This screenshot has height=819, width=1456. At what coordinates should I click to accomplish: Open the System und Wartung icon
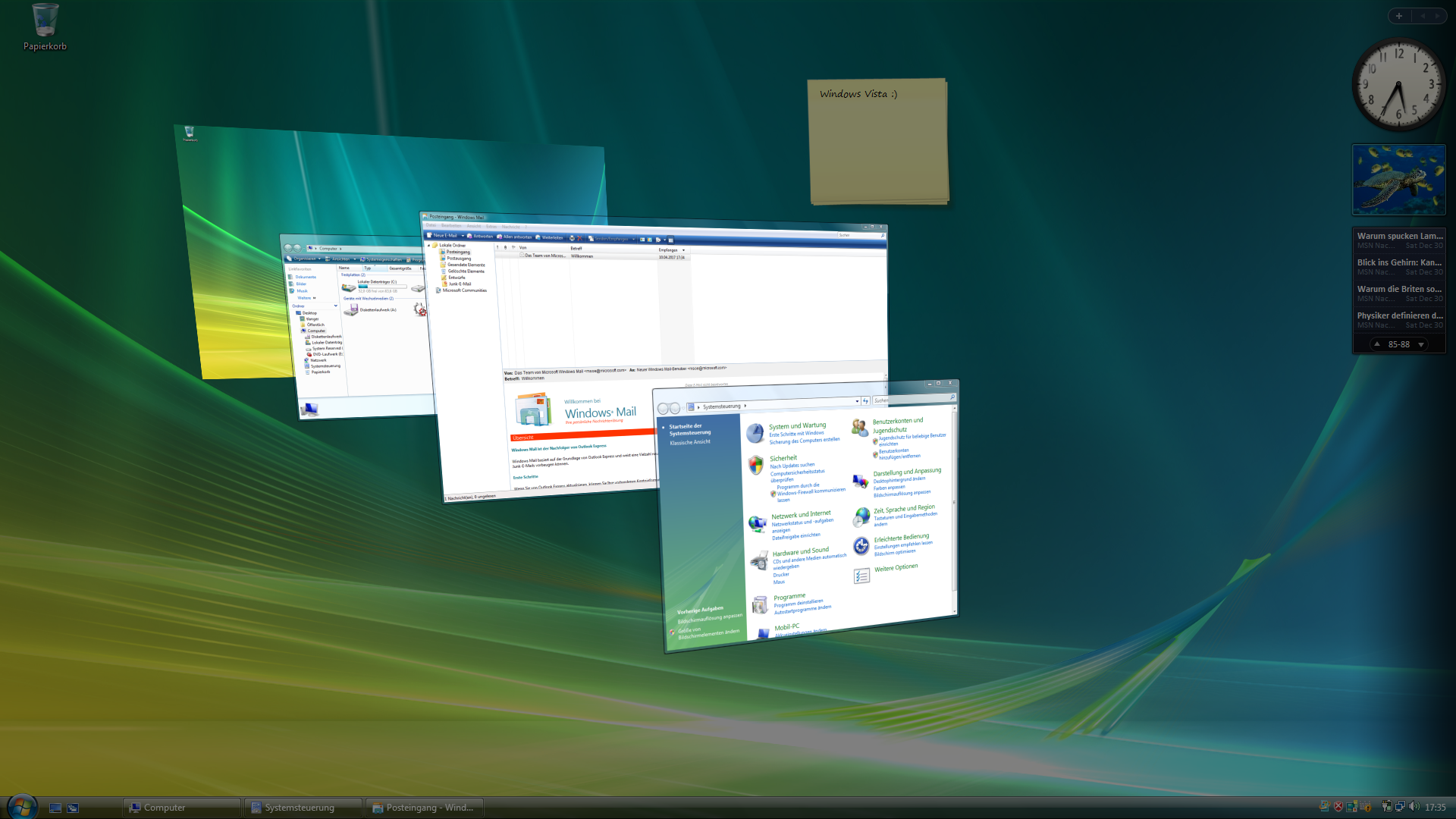755,433
